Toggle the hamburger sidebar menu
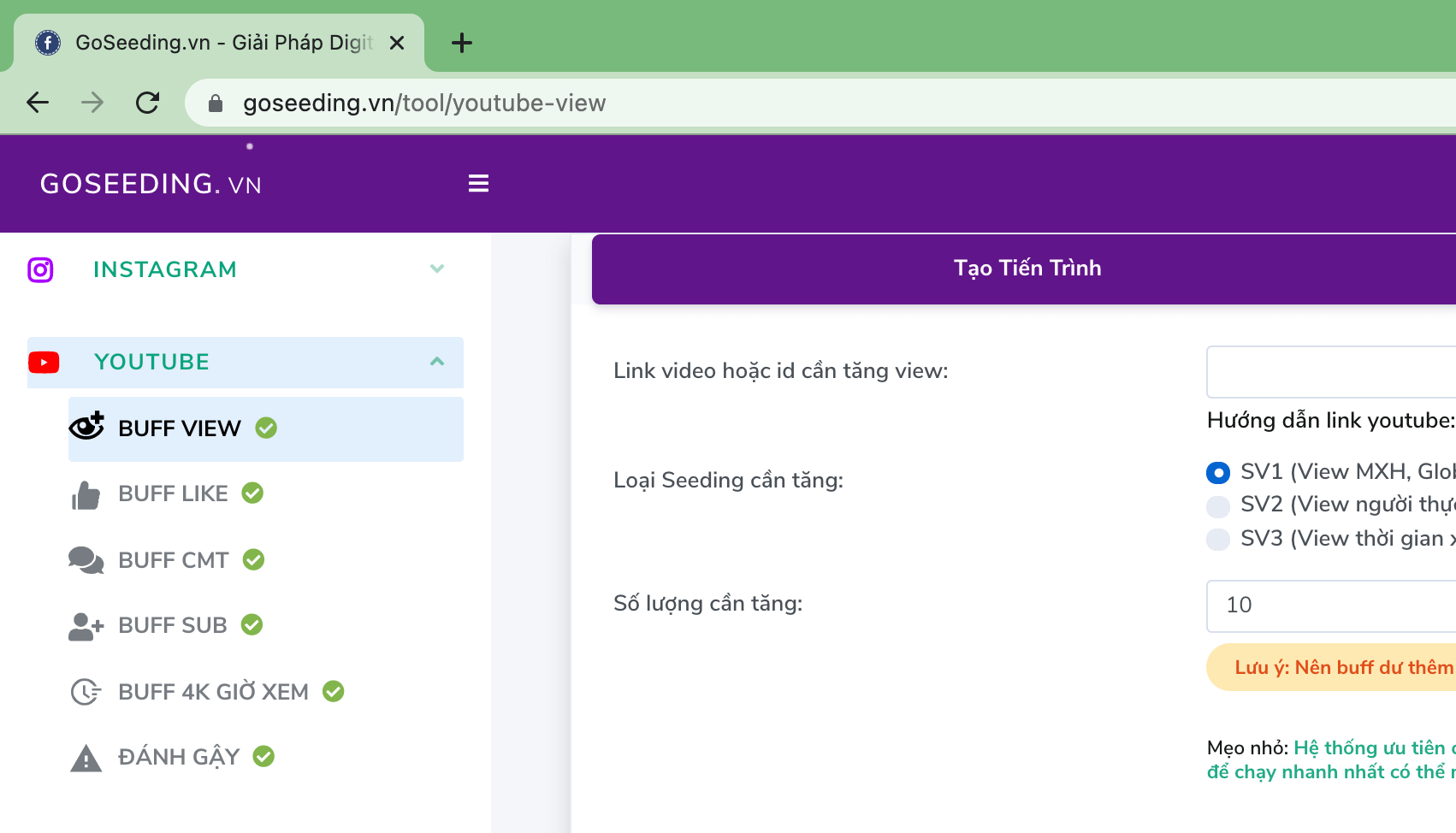Screen dimensions: 1456x833 478,183
